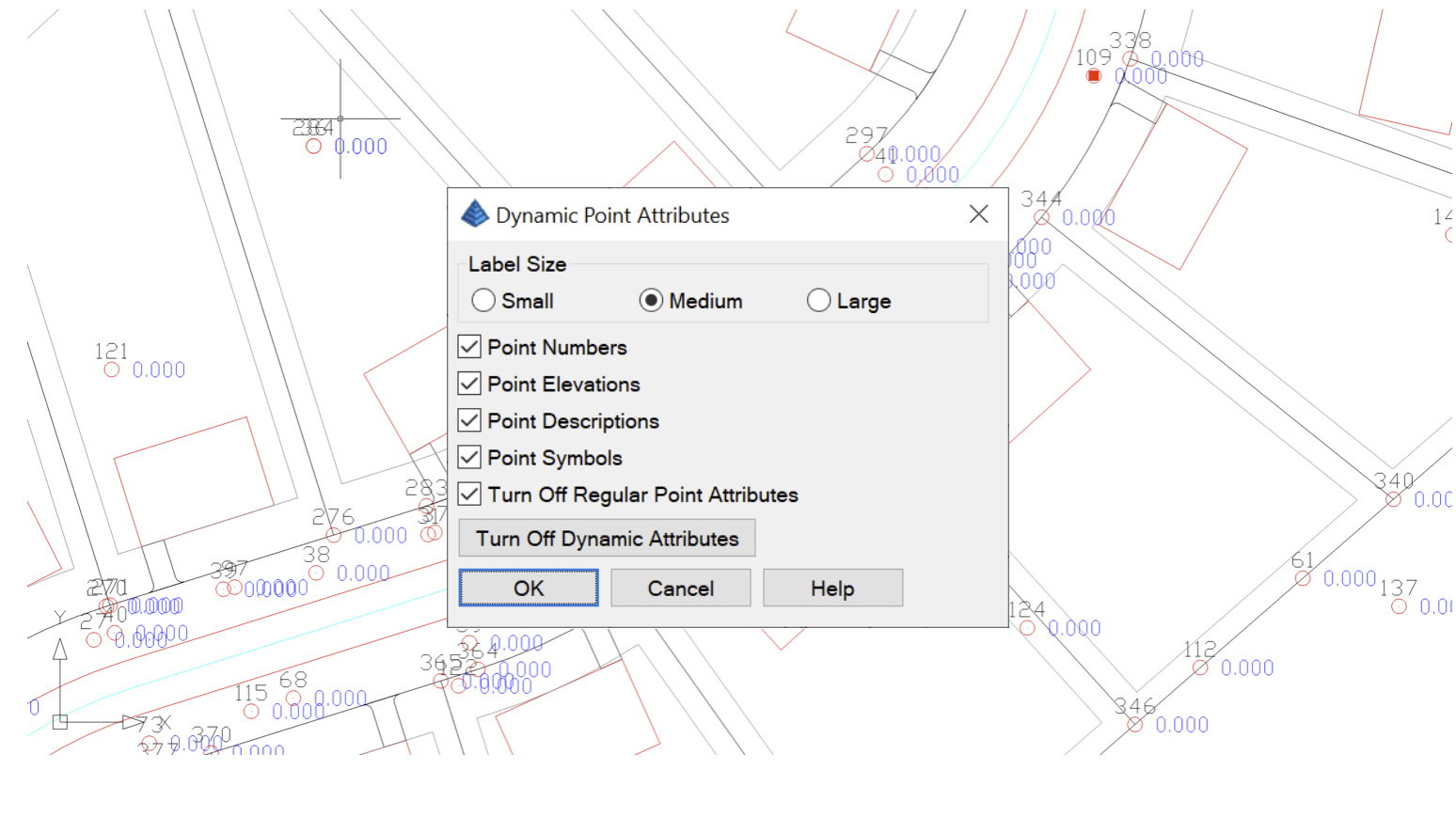Open Help for Dynamic Point Attributes
Image resolution: width=1456 pixels, height=817 pixels.
point(832,587)
